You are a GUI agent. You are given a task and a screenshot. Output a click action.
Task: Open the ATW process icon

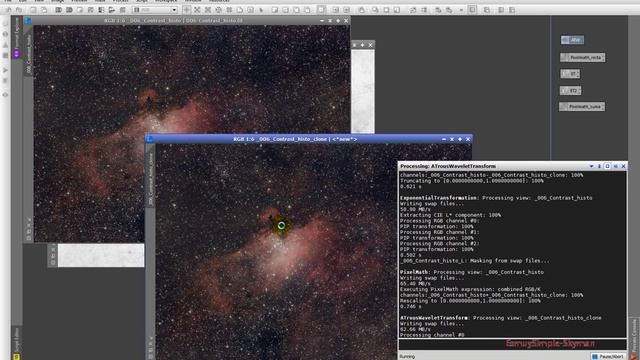point(572,40)
